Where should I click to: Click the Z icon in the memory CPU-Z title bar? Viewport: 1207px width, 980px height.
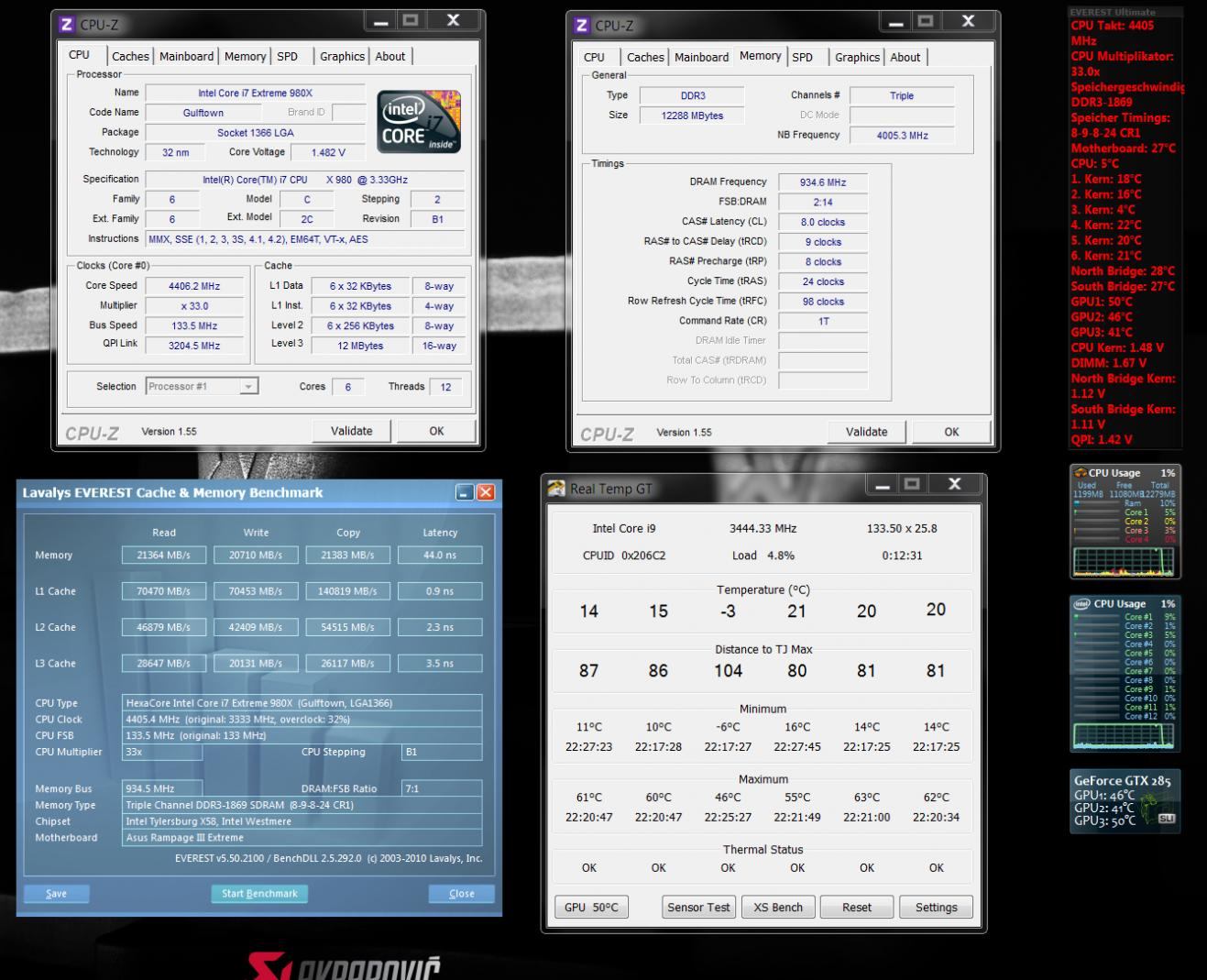point(581,26)
